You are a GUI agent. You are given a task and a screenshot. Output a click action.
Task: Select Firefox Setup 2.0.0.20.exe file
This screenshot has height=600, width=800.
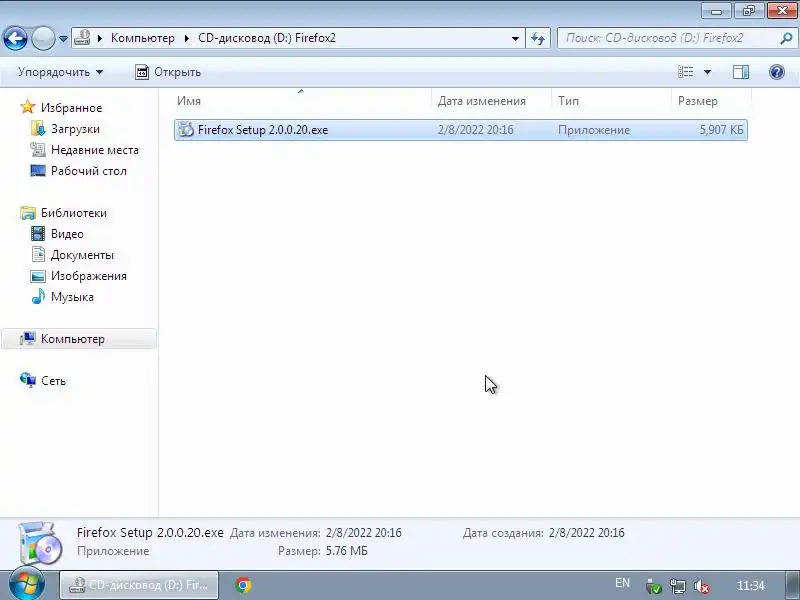pos(461,130)
